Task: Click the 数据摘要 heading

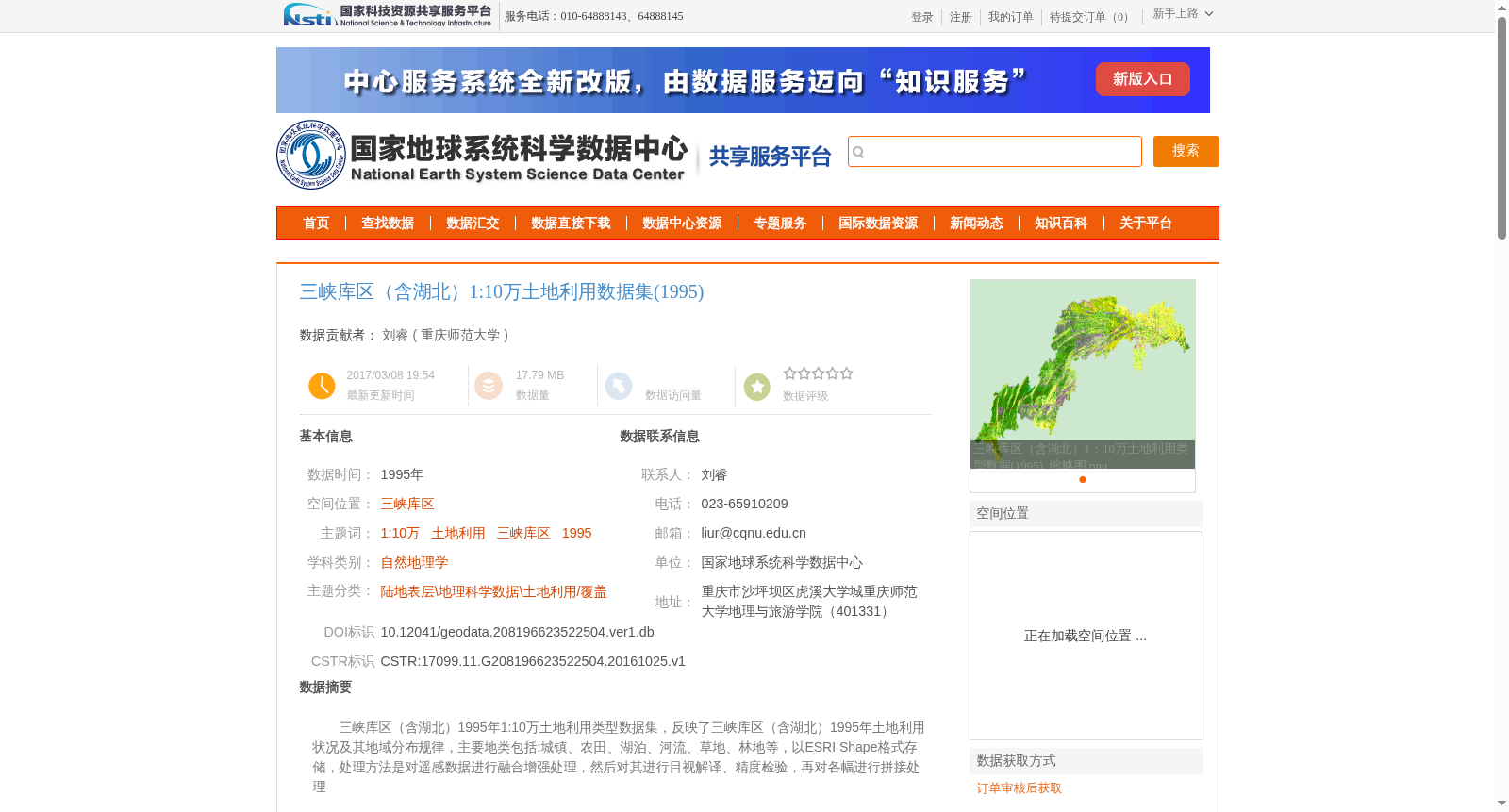Action: [325, 687]
